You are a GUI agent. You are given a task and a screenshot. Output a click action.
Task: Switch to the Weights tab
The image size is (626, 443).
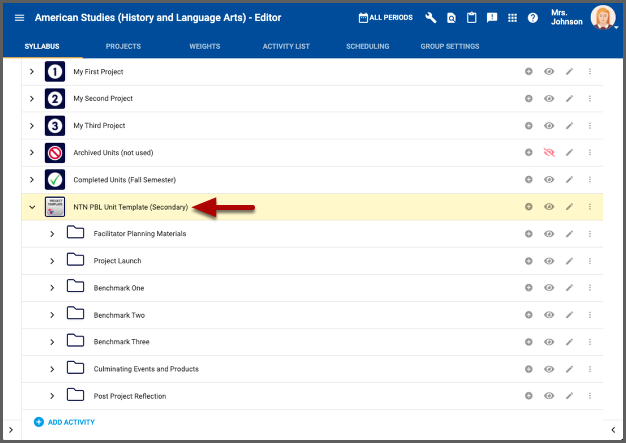(x=204, y=46)
